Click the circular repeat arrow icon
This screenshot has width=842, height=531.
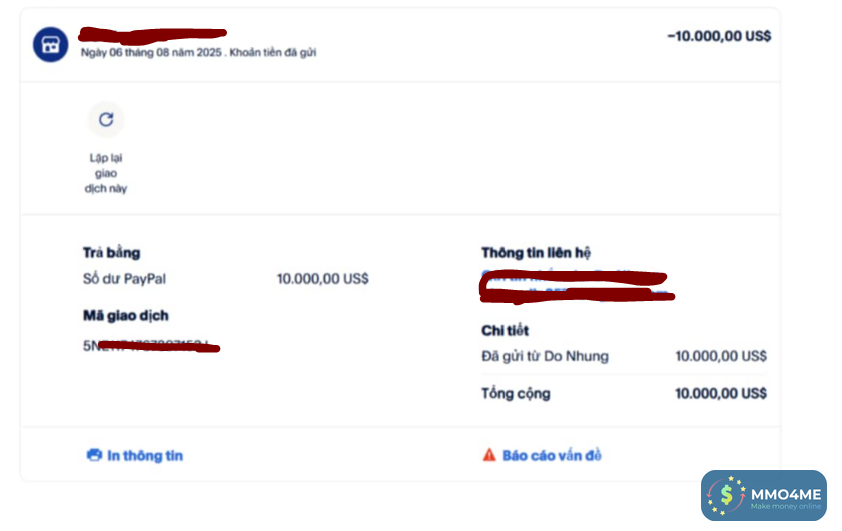pos(106,120)
